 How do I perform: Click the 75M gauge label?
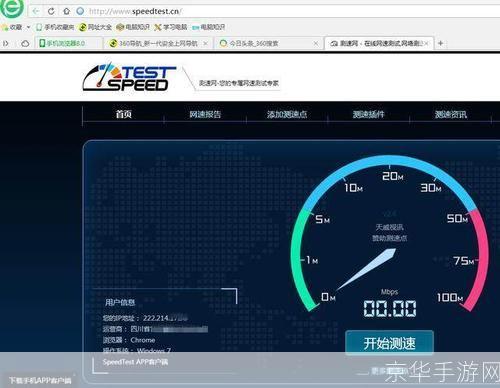(464, 260)
